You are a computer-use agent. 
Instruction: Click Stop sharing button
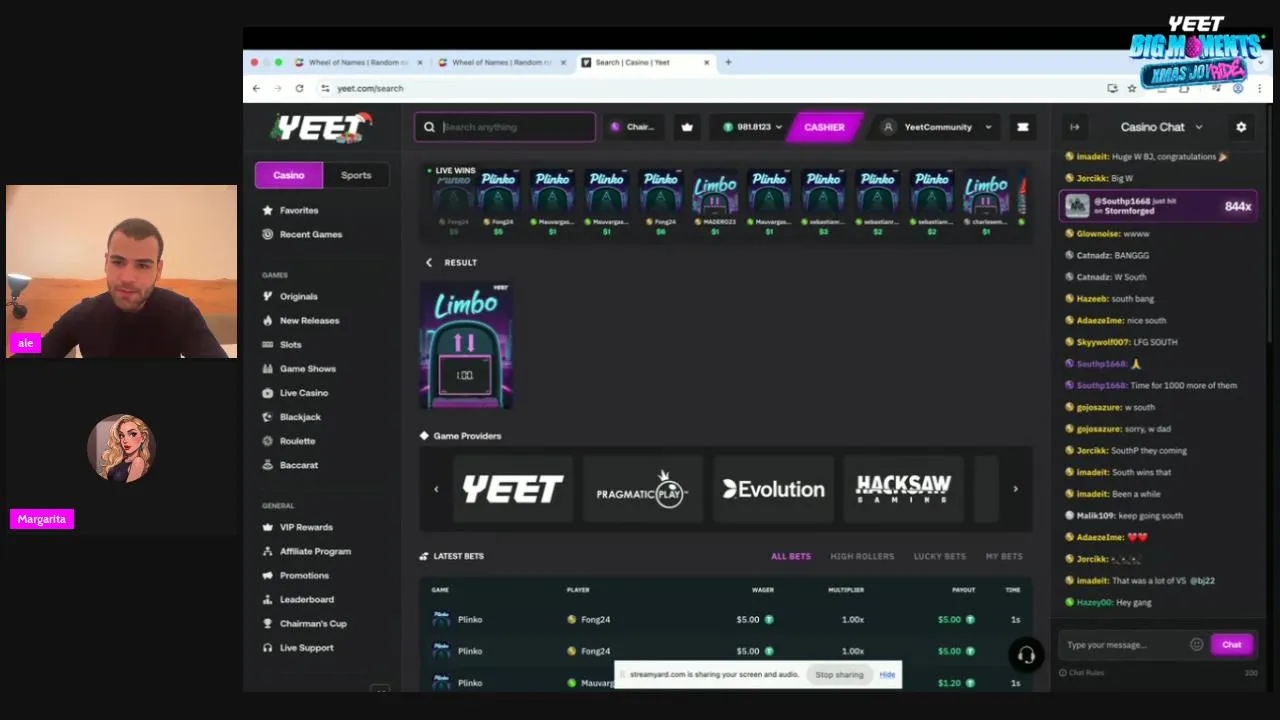point(839,674)
